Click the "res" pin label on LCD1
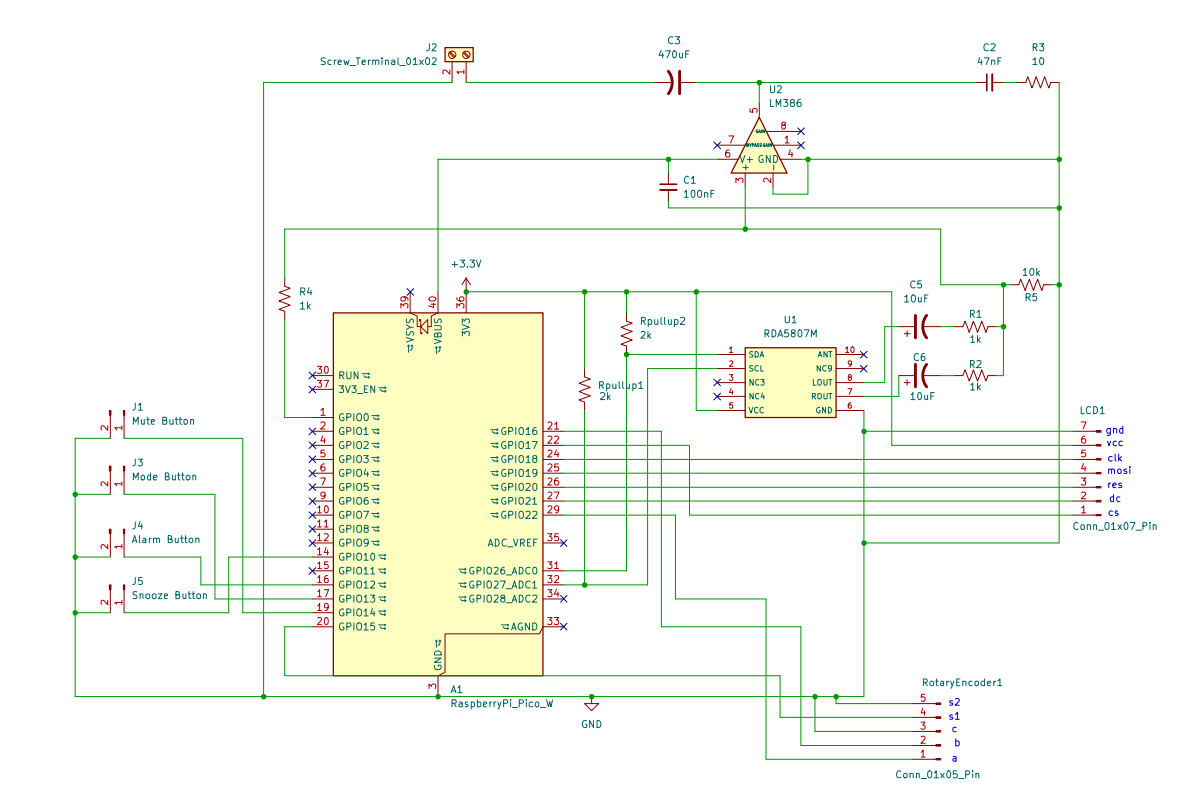Viewport: 1202px width, 796px height. pos(1114,484)
